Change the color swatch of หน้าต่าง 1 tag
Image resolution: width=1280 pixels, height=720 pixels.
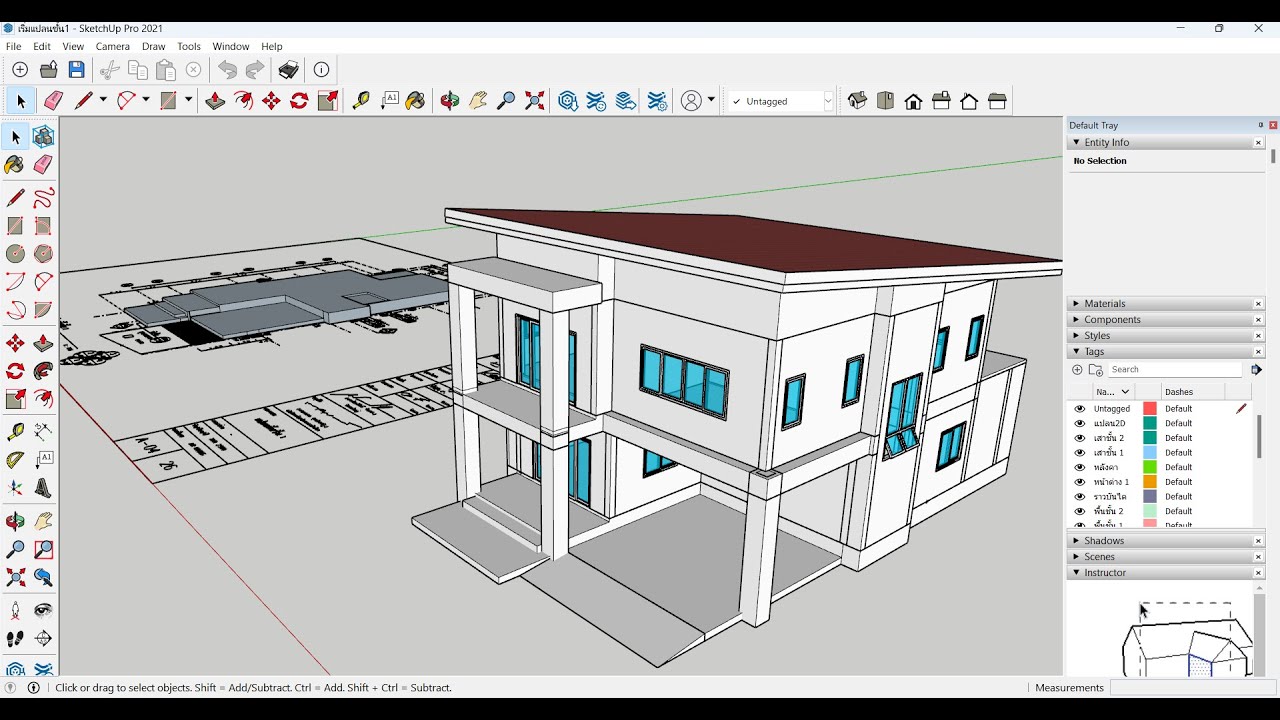(x=1150, y=482)
